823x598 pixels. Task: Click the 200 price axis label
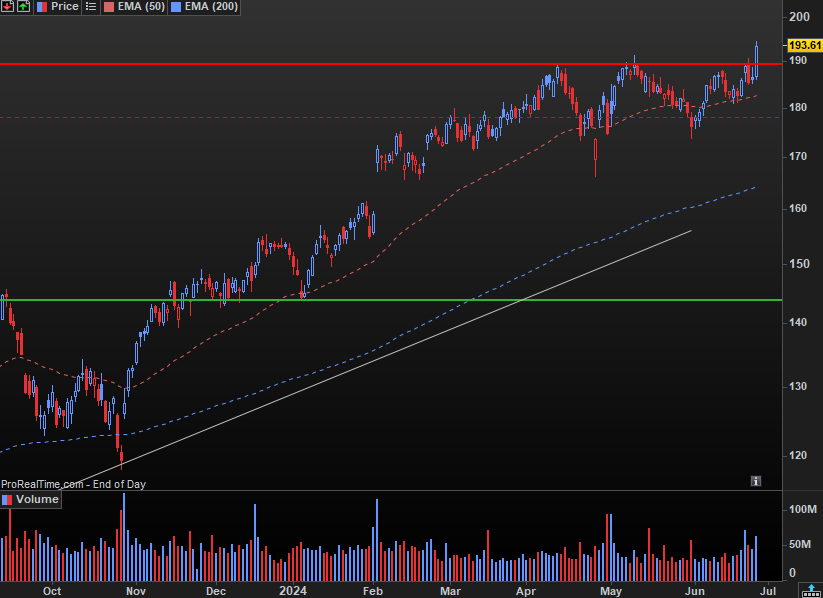[x=799, y=17]
